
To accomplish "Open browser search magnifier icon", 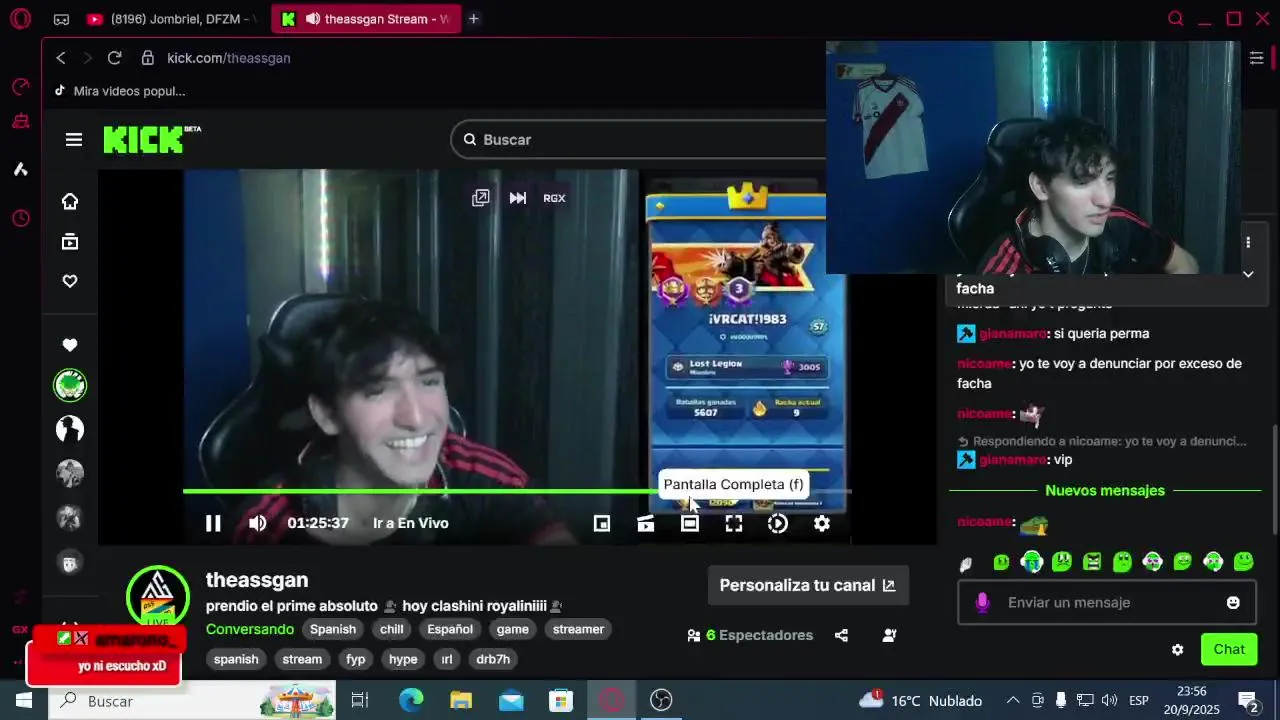I will [x=1176, y=19].
